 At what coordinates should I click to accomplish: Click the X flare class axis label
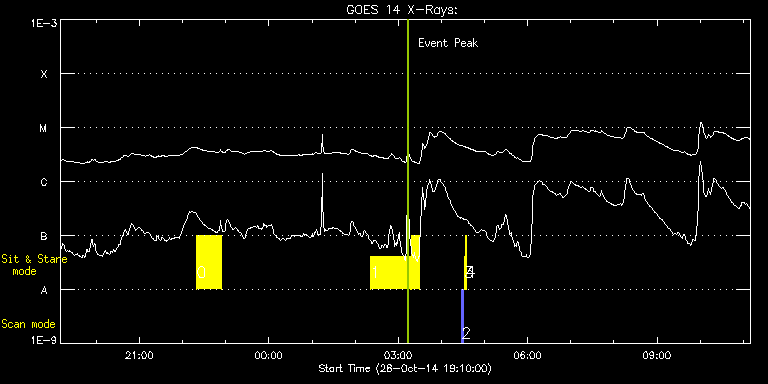[44, 74]
